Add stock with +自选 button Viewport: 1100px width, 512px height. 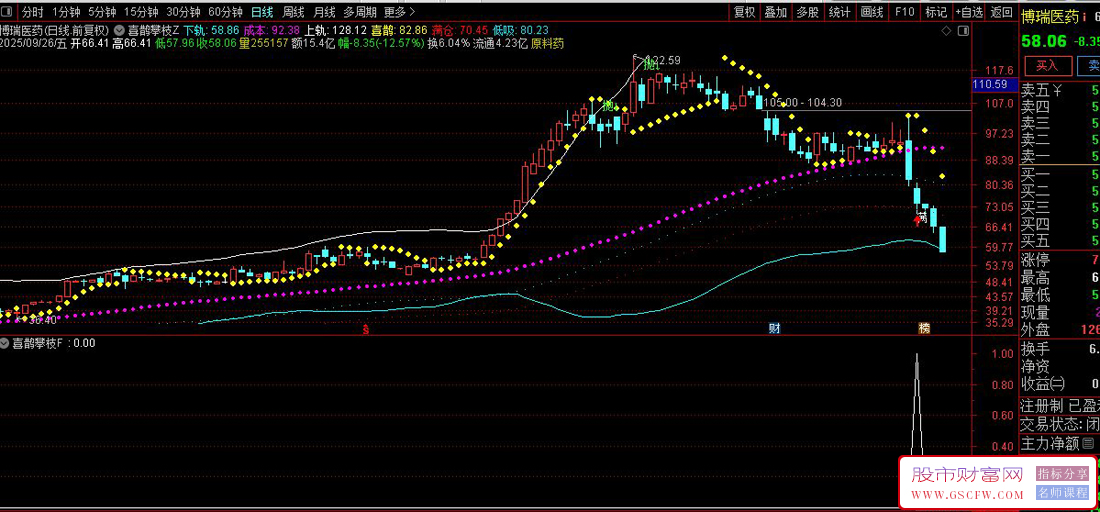click(x=969, y=12)
